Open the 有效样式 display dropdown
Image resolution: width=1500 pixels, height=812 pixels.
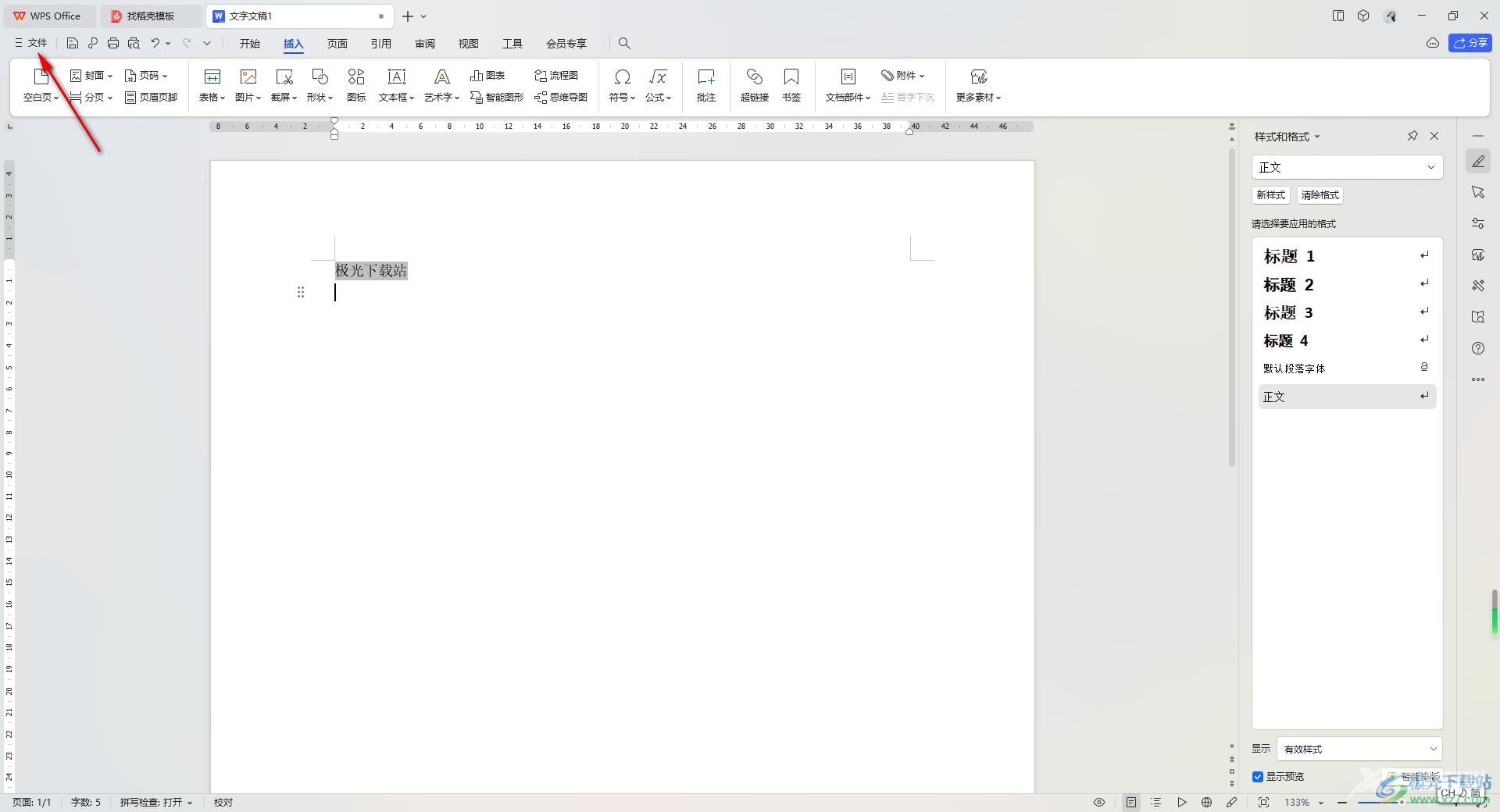(x=1359, y=749)
